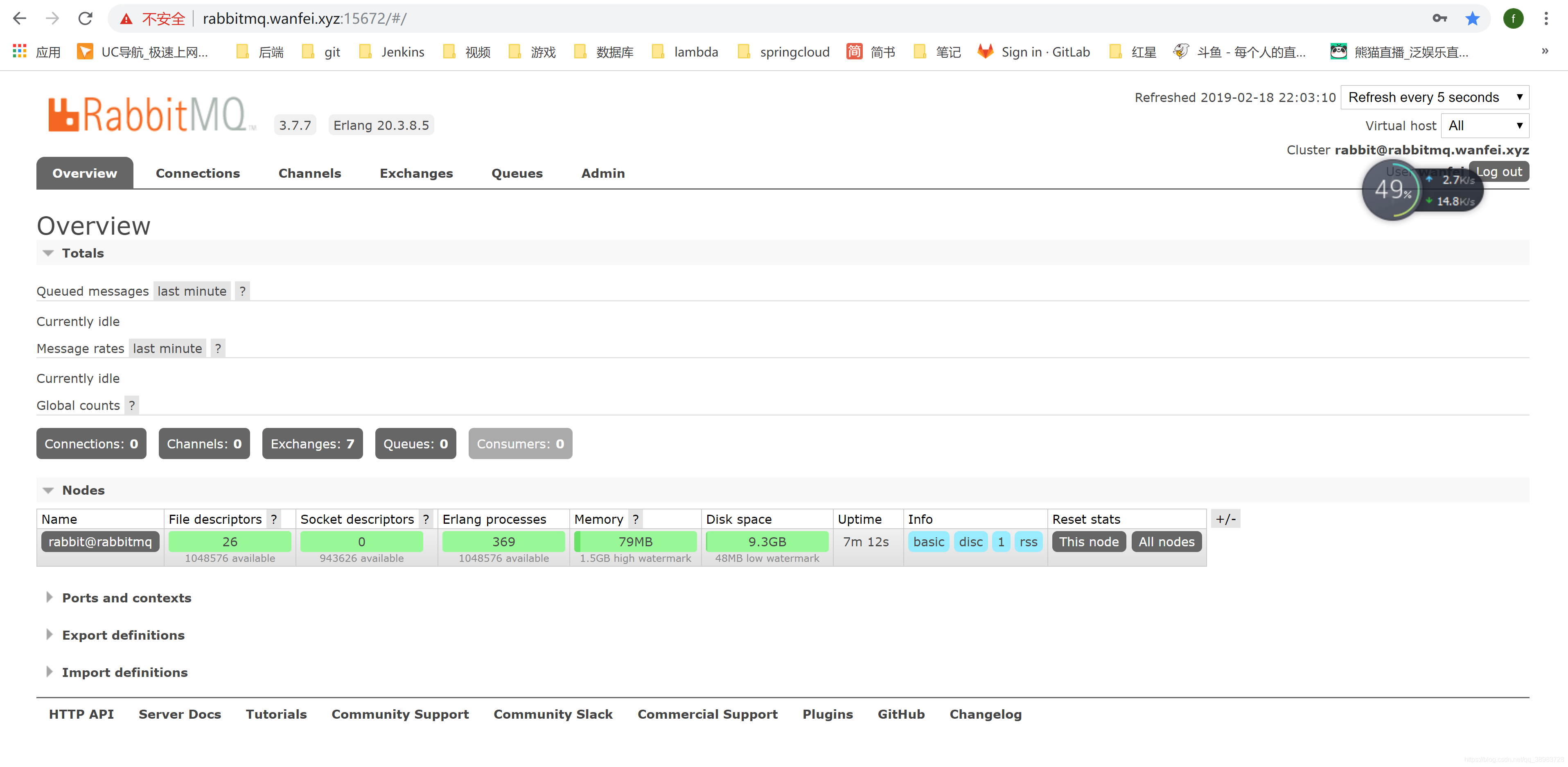The width and height of the screenshot is (1568, 767).
Task: Open the Server Docs footer link
Action: 180,714
